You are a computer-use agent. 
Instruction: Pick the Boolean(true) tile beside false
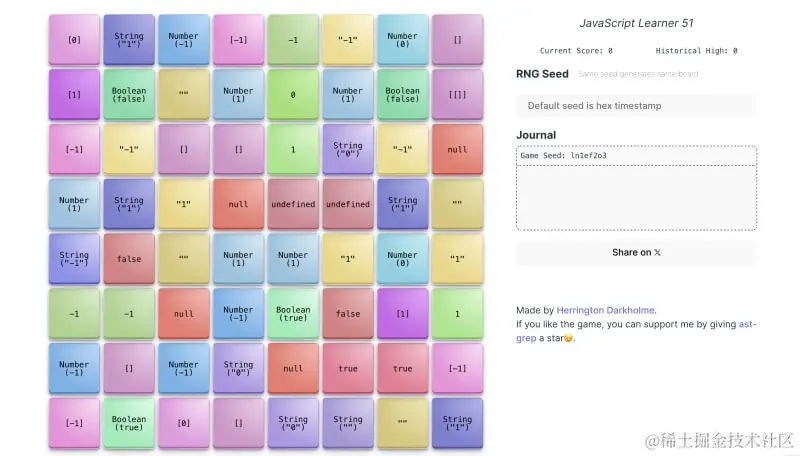[x=293, y=313]
